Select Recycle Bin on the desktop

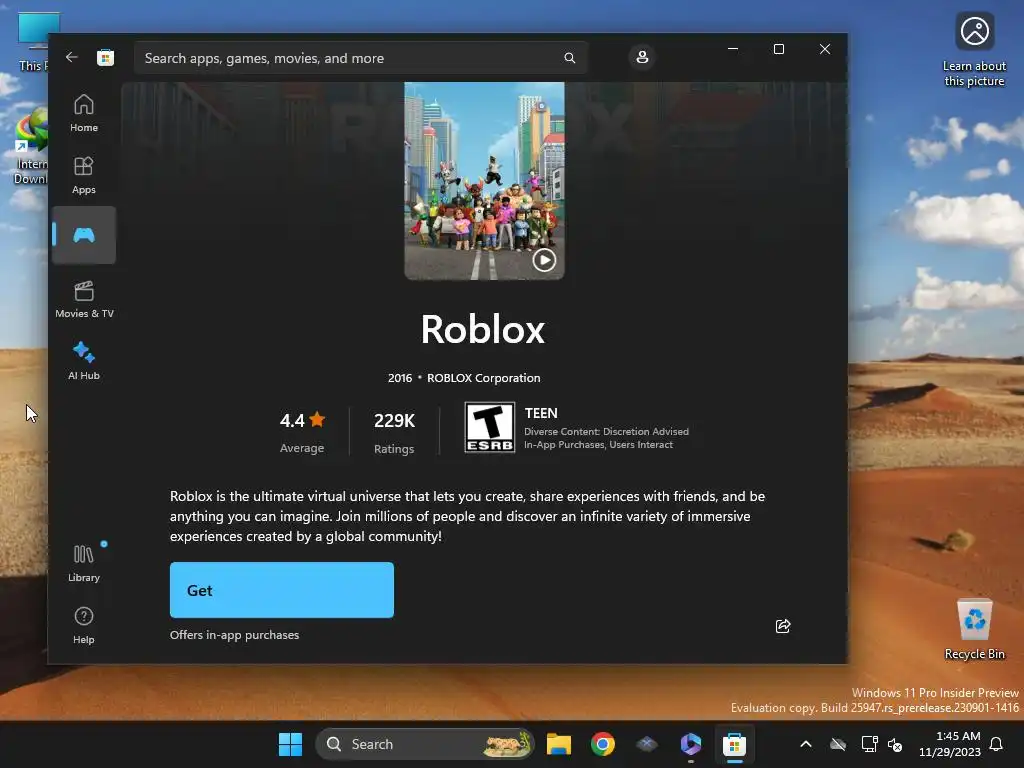click(974, 629)
